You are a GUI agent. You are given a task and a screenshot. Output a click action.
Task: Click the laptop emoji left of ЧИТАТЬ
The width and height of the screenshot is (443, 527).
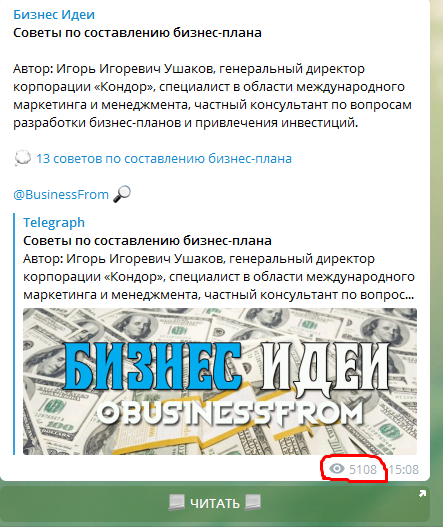(x=176, y=503)
